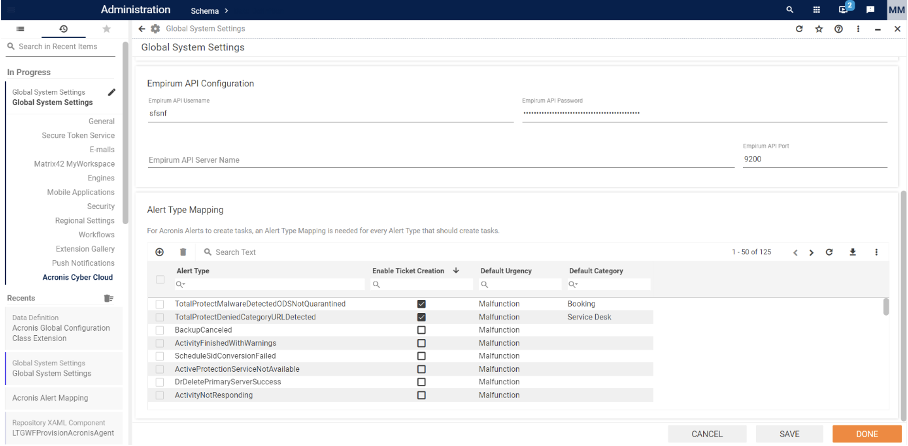The image size is (908, 446).
Task: Switch to favorites star tab
Action: [106, 28]
